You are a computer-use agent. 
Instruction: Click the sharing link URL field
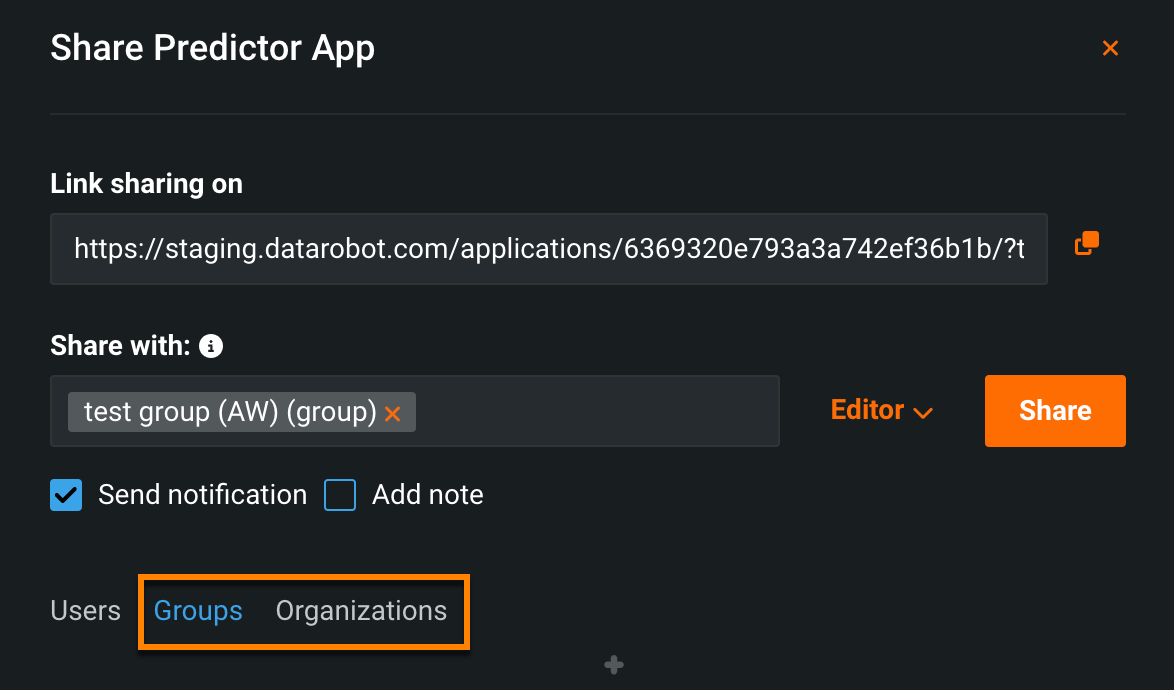pos(548,249)
